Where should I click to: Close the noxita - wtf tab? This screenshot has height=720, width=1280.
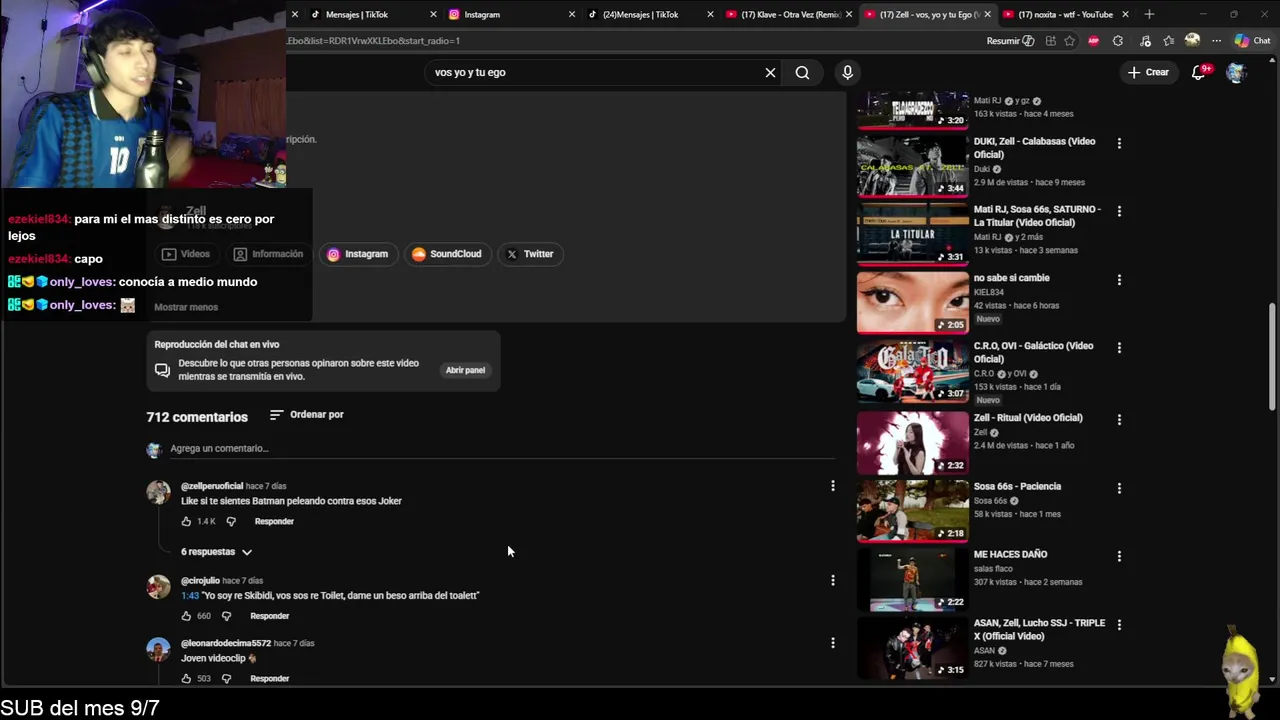coord(1125,14)
